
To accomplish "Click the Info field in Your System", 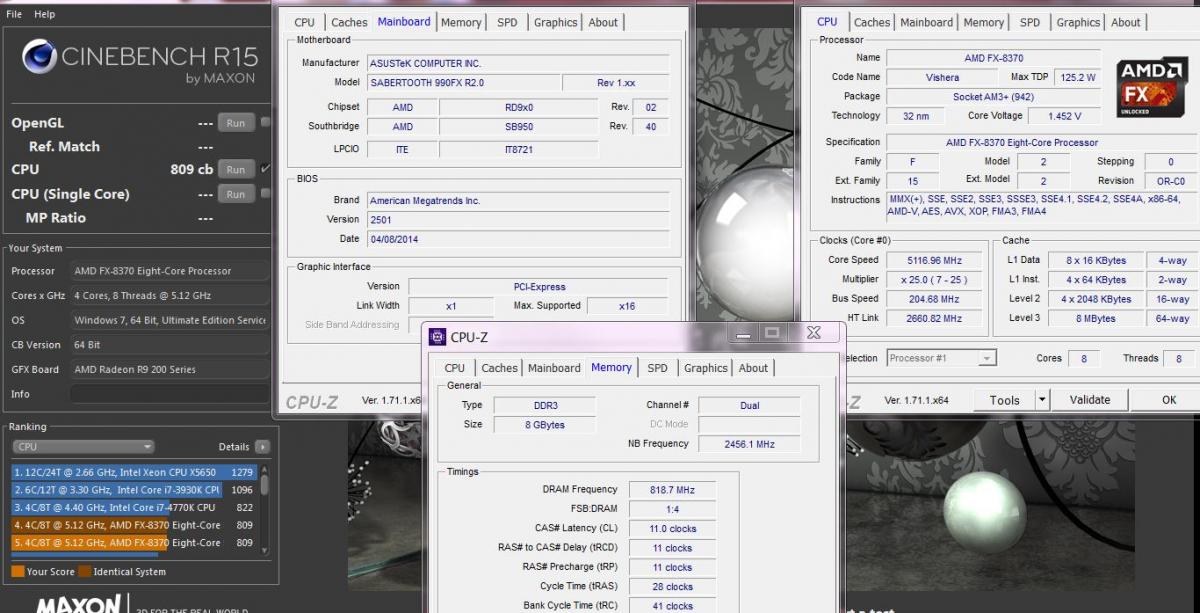I will [168, 394].
